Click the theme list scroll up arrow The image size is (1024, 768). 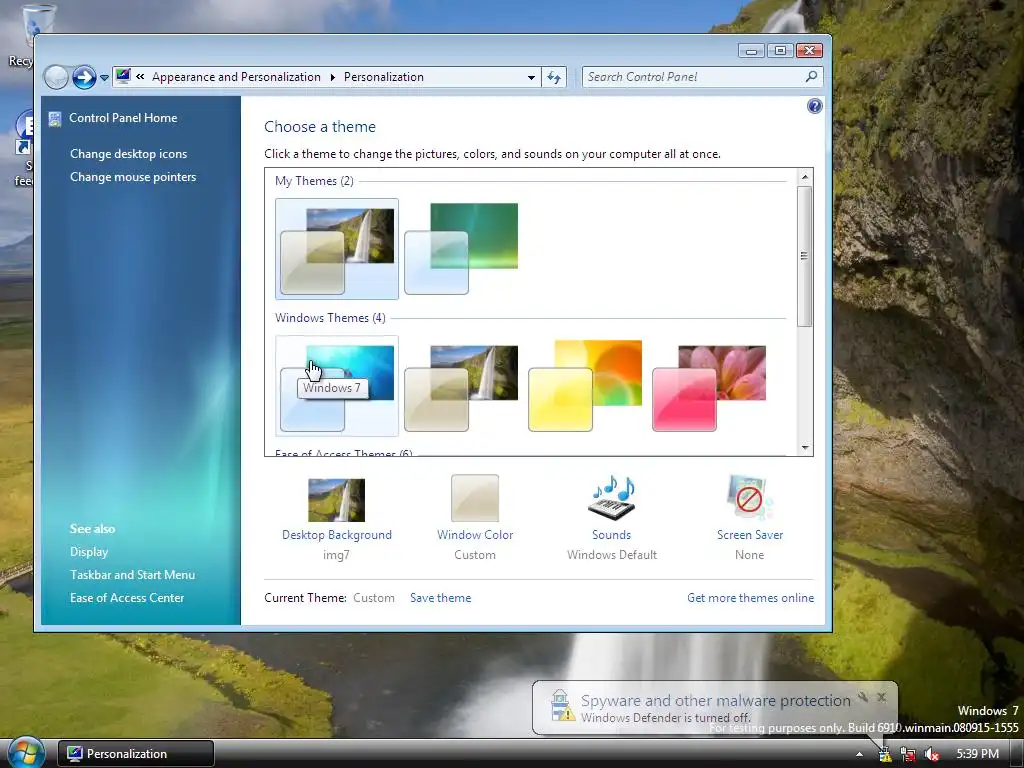tap(805, 177)
